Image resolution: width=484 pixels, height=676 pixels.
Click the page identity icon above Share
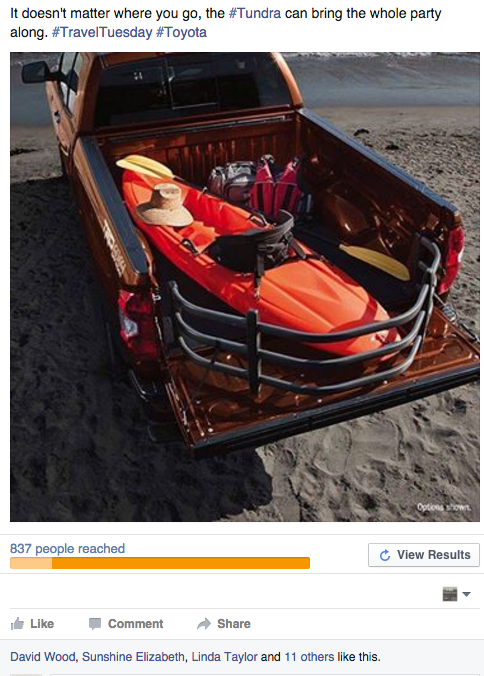pos(450,594)
